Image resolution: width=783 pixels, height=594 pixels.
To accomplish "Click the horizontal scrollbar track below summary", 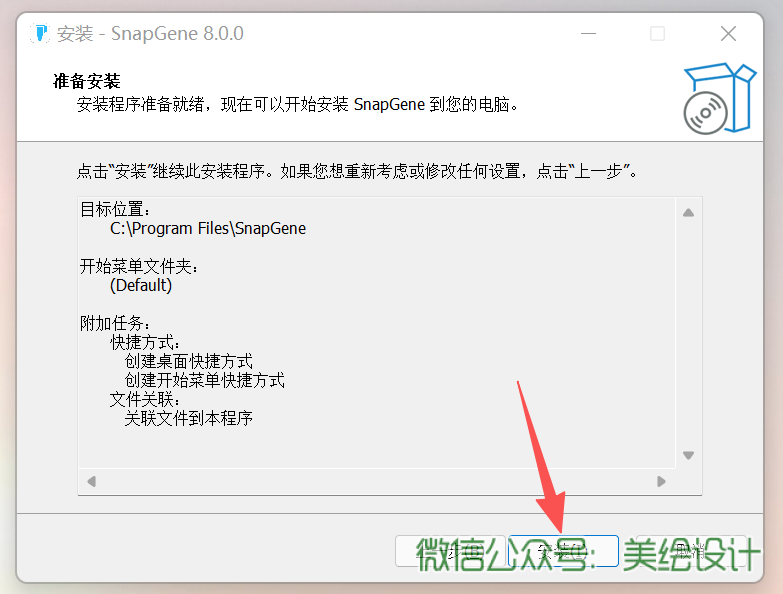I will [x=376, y=481].
